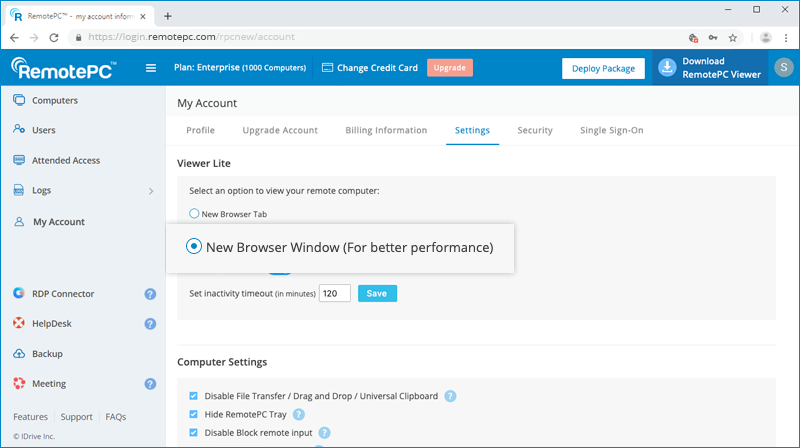The width and height of the screenshot is (800, 448).
Task: Close the RemotePC browser tab
Action: point(143,16)
